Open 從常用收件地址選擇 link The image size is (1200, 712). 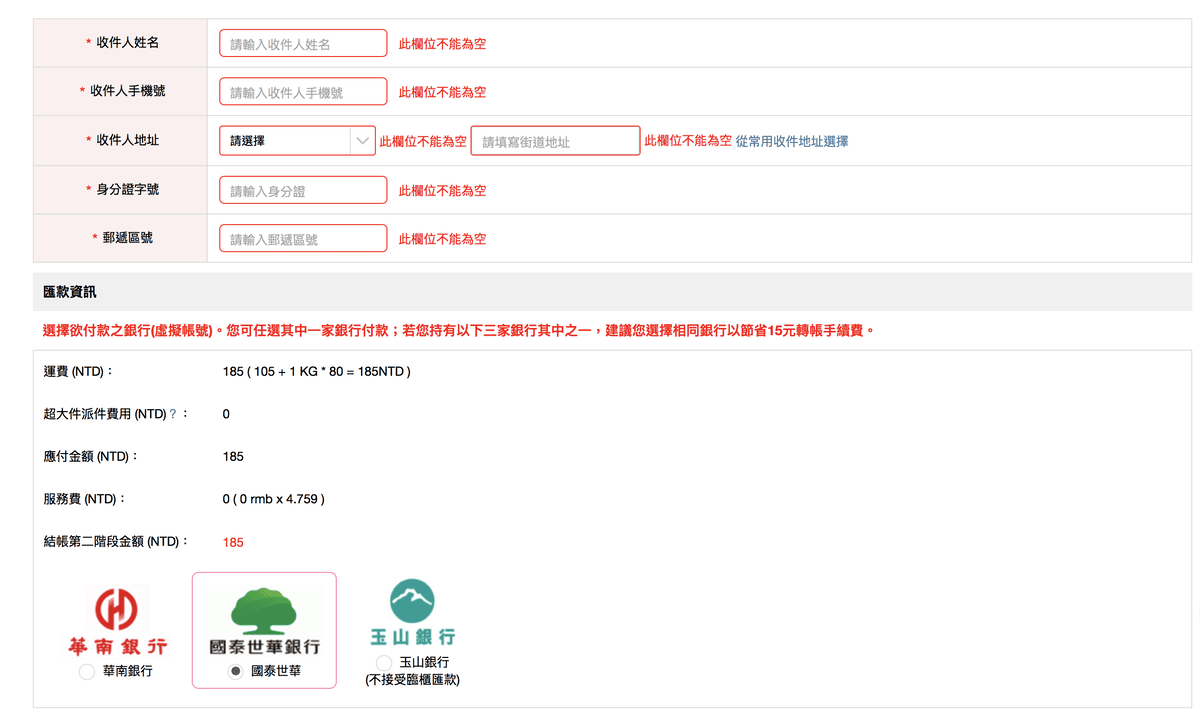792,142
